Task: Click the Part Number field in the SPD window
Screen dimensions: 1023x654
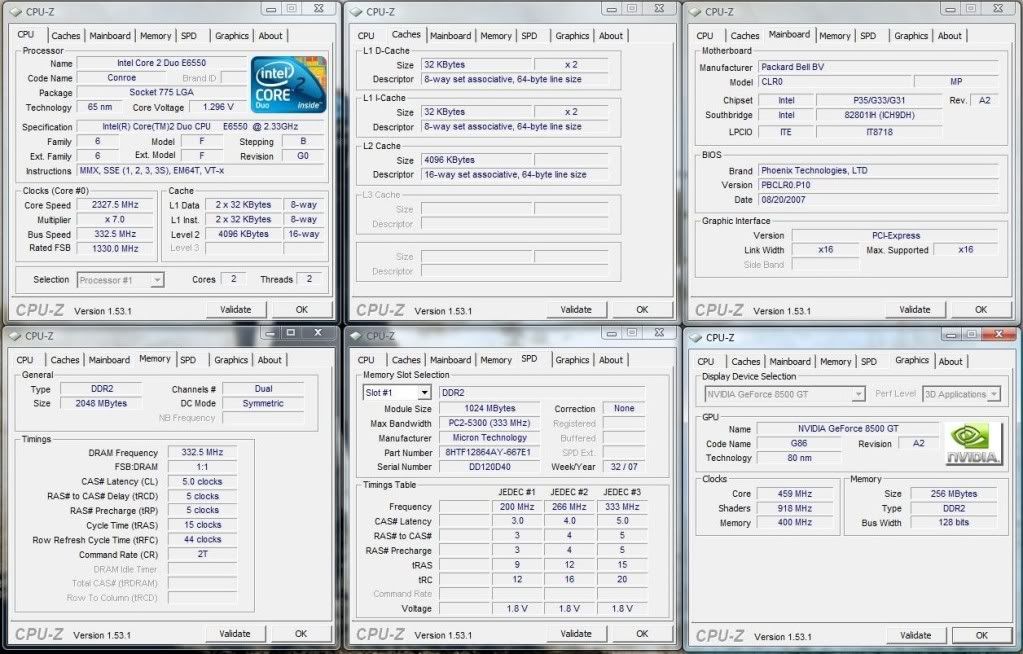Action: 490,453
